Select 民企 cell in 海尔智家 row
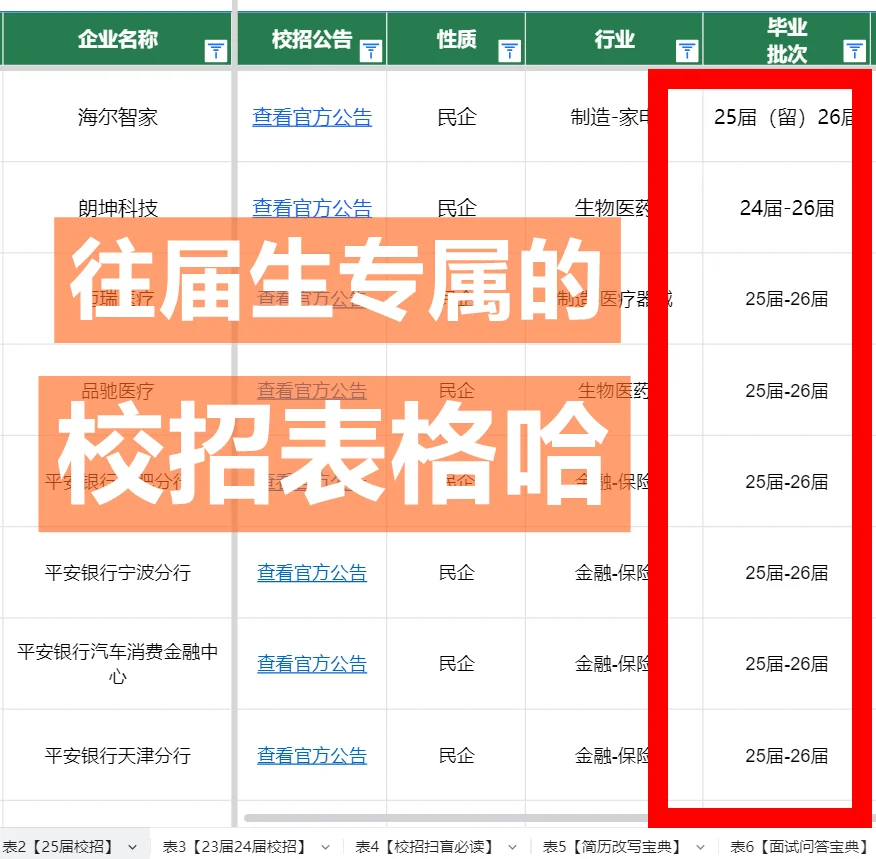The image size is (876, 859). [456, 117]
